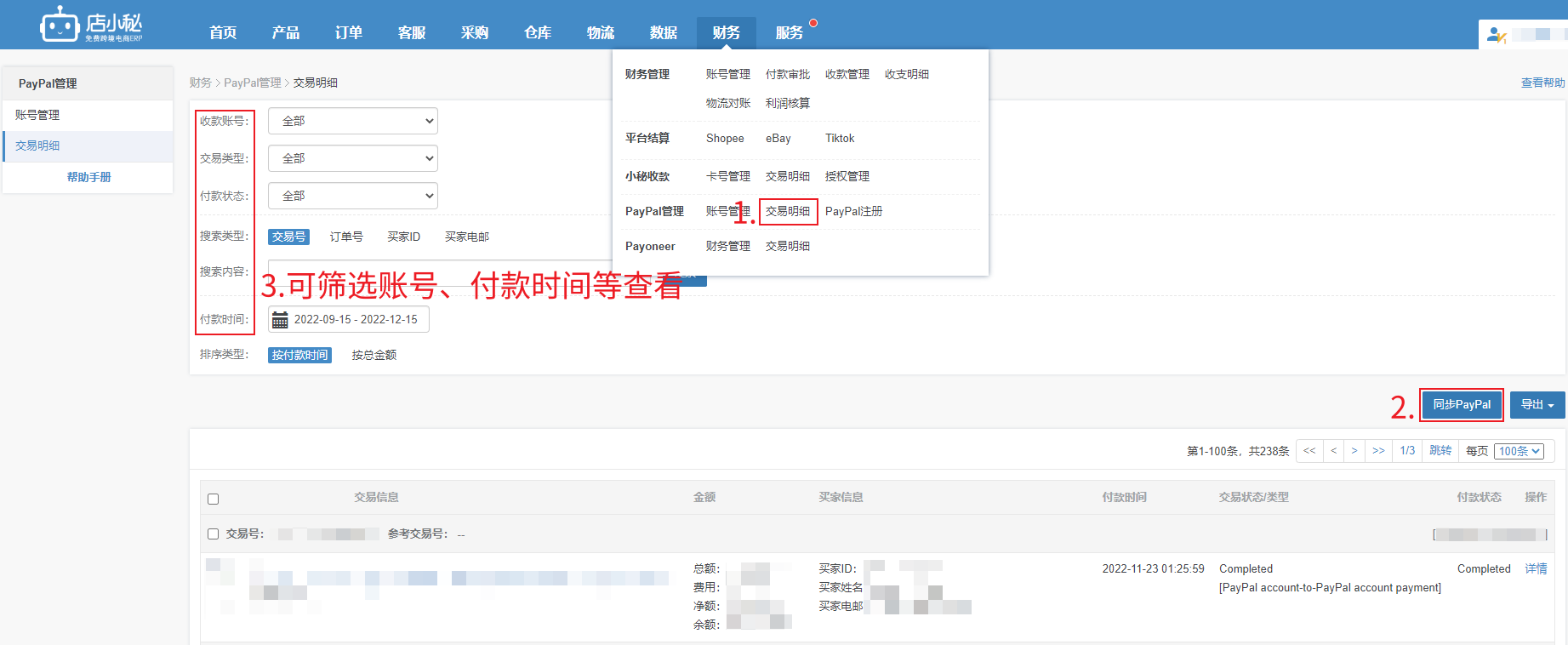Choose 交易明细 under PayPal管理 menu
This screenshot has width=1568, height=645.
pyautogui.click(x=788, y=211)
